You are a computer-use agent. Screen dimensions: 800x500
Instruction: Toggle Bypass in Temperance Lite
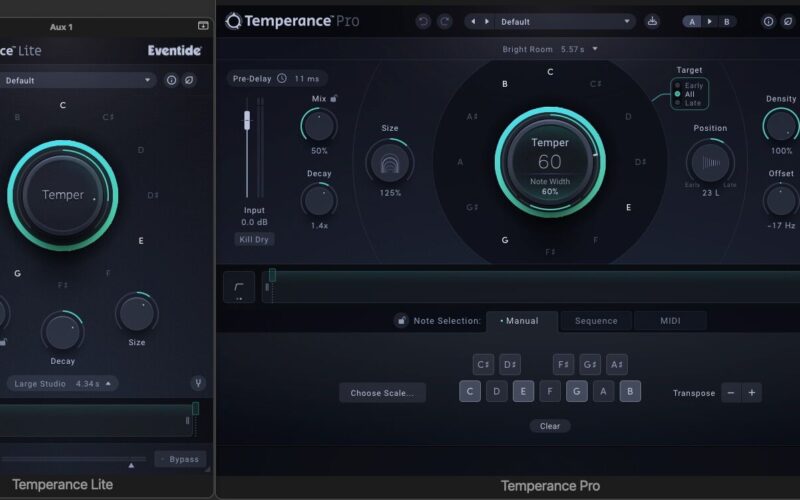coord(181,459)
